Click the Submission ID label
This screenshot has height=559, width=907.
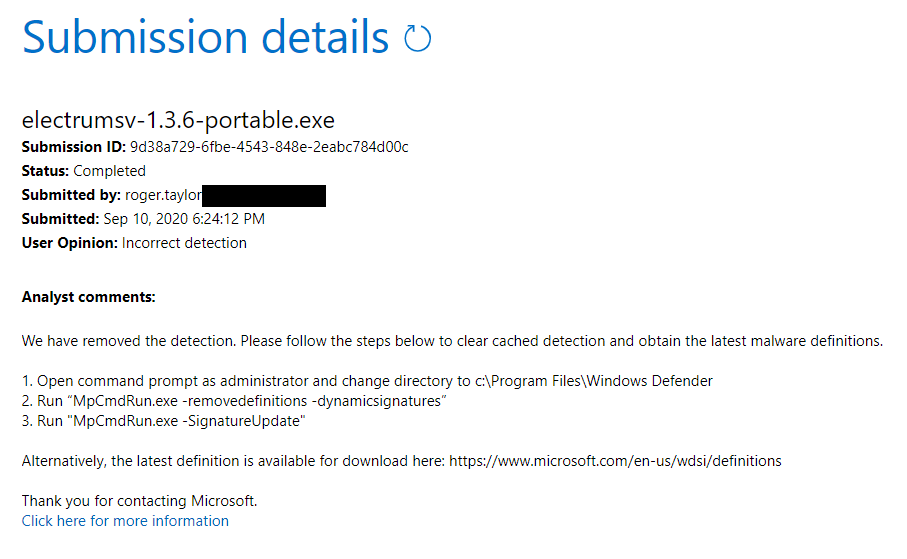[x=74, y=147]
